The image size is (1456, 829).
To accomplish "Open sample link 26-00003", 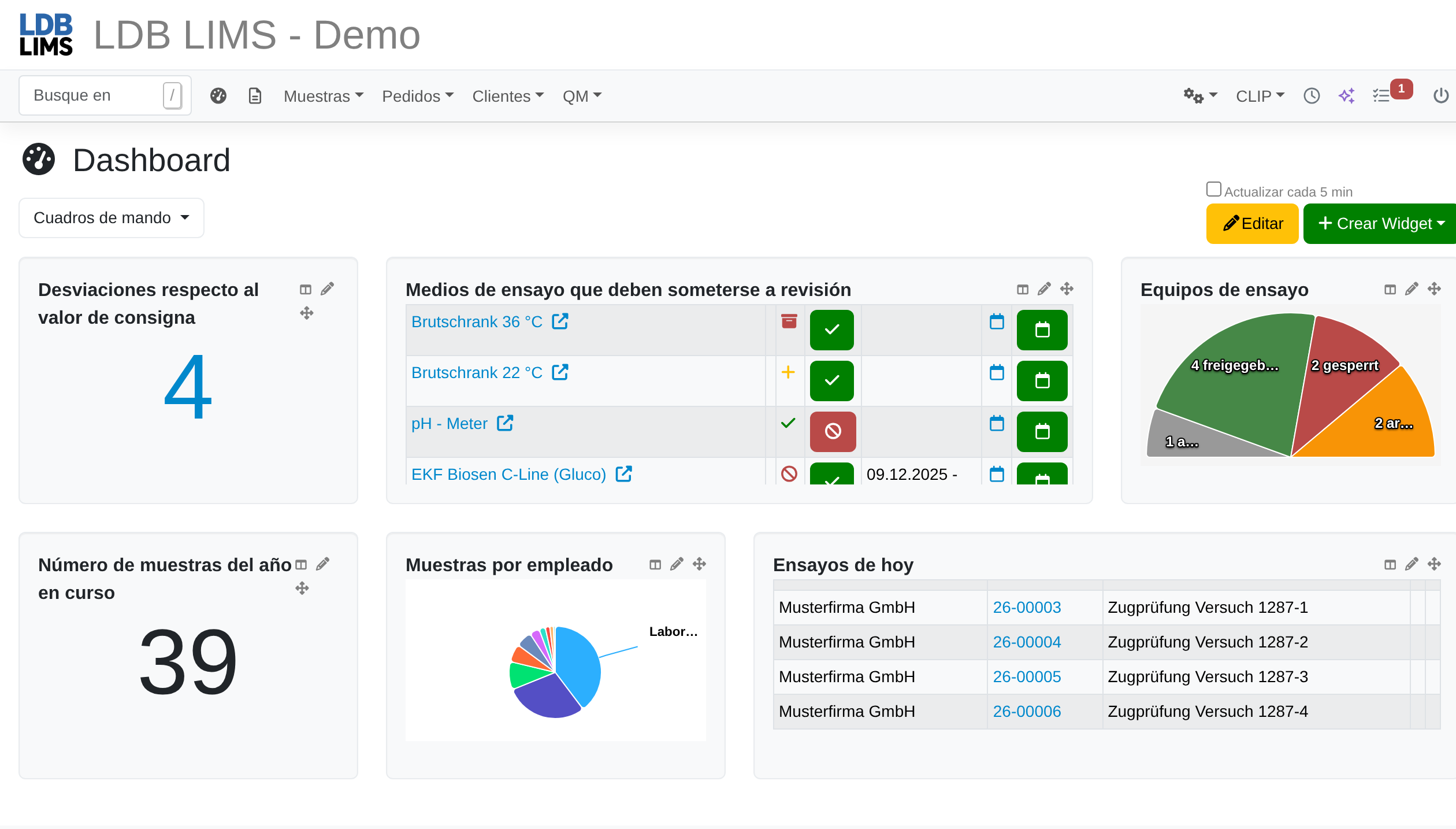I will 1027,608.
